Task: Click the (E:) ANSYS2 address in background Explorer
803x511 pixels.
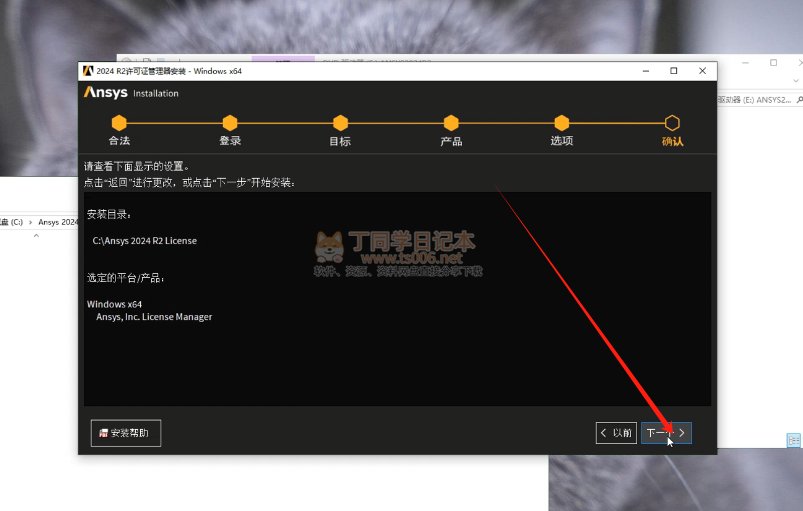Action: coord(766,100)
